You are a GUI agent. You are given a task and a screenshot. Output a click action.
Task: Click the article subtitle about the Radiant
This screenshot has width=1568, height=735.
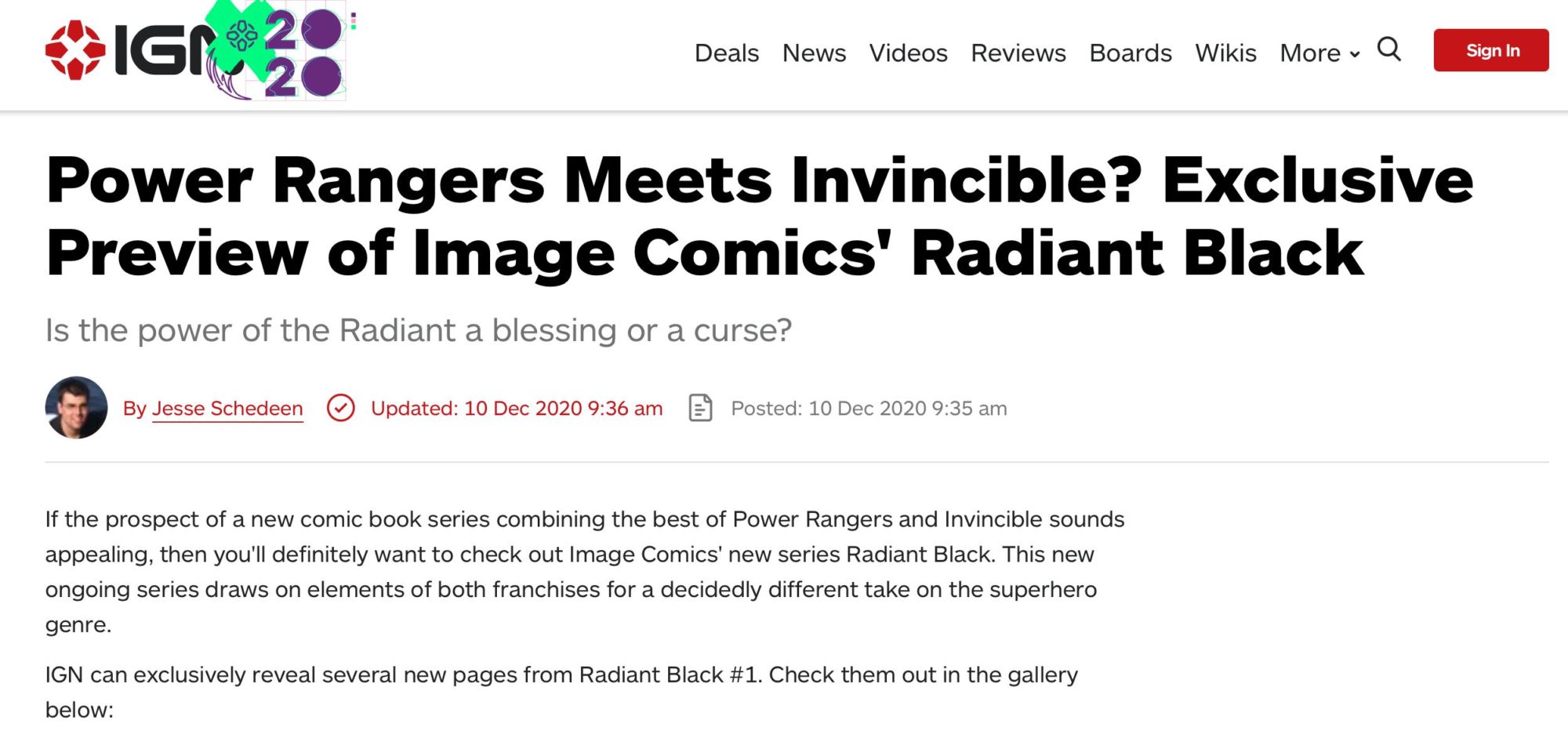pyautogui.click(x=418, y=330)
